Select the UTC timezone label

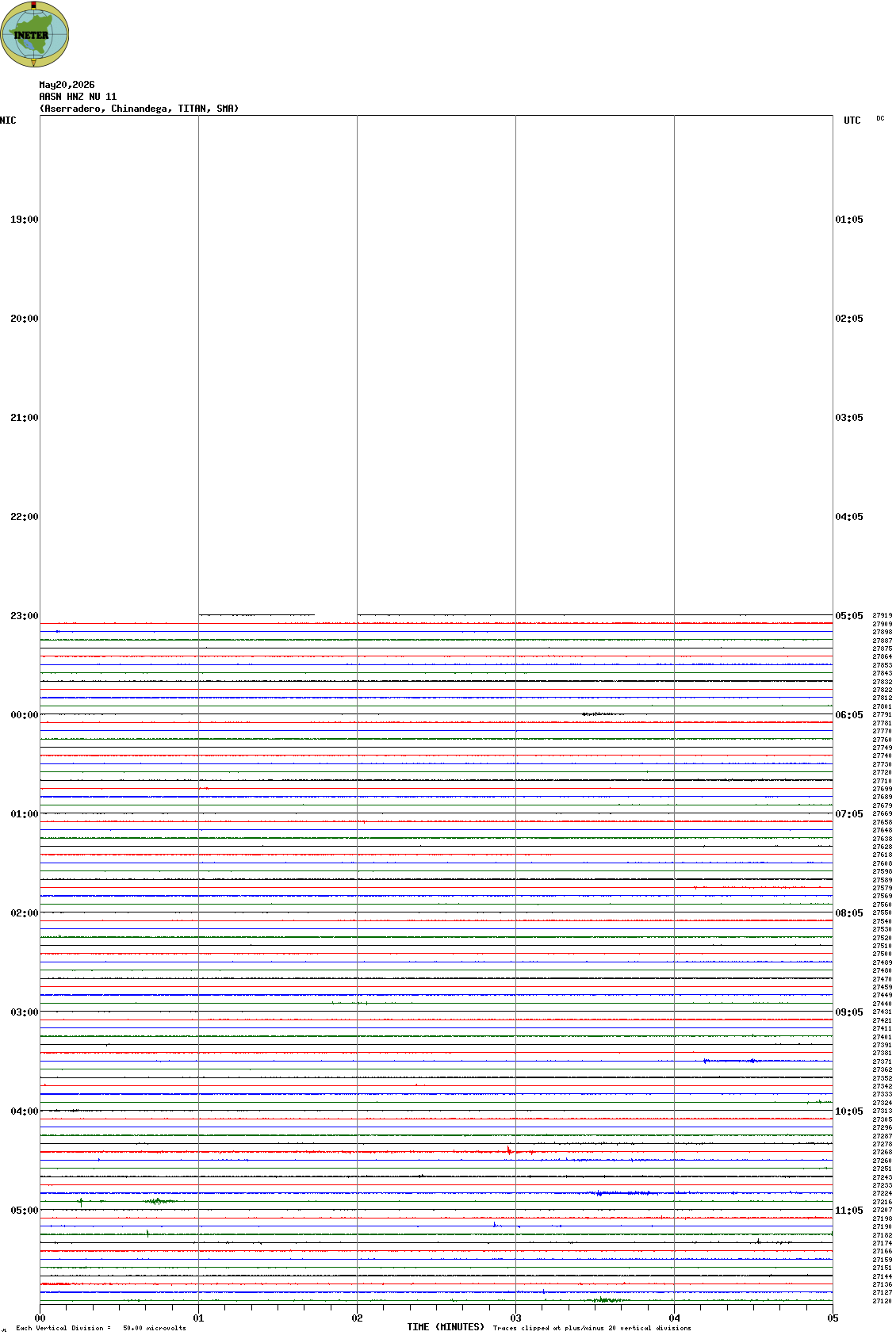coord(852,121)
